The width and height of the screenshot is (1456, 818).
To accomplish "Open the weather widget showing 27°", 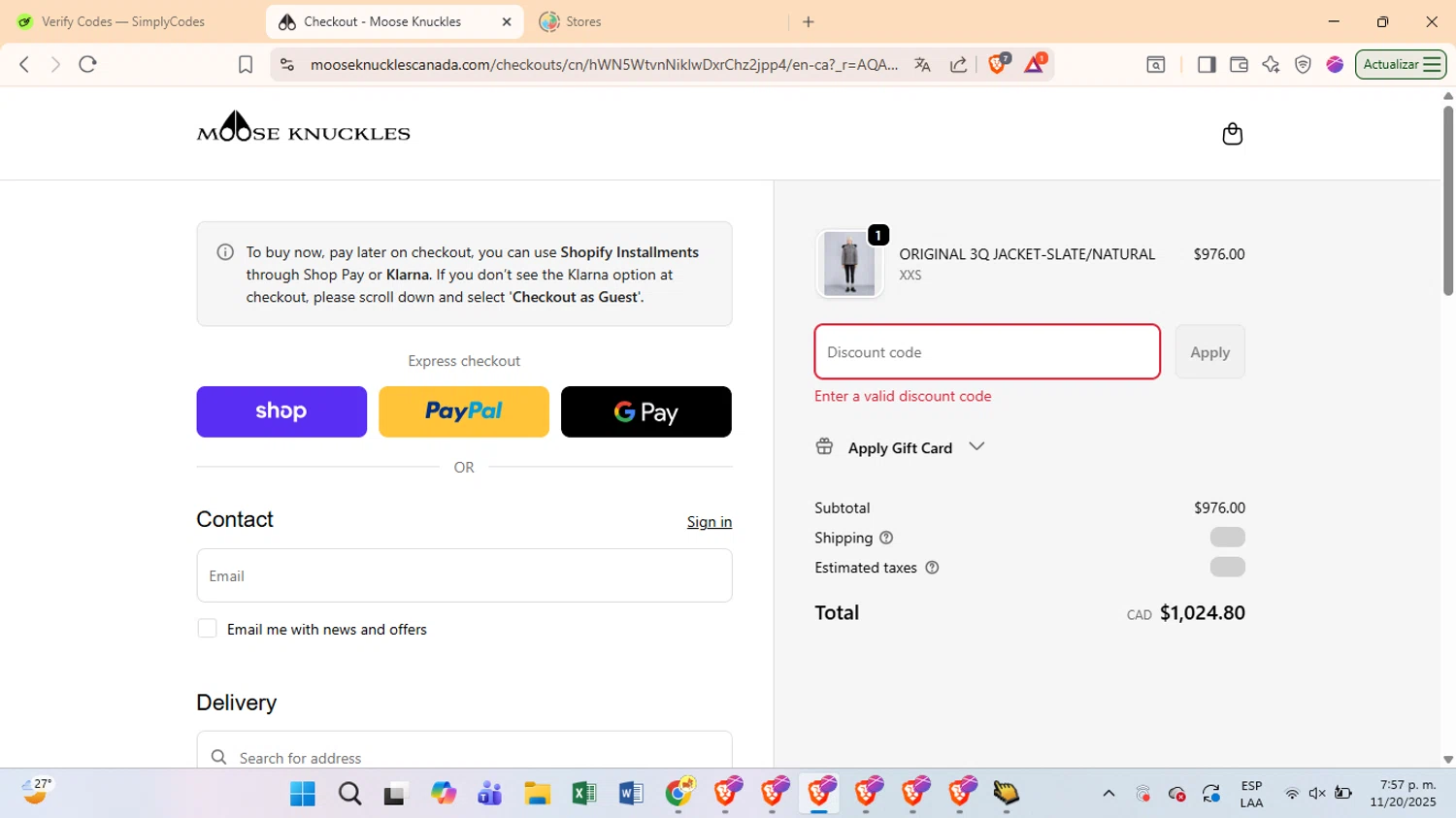I will [36, 792].
